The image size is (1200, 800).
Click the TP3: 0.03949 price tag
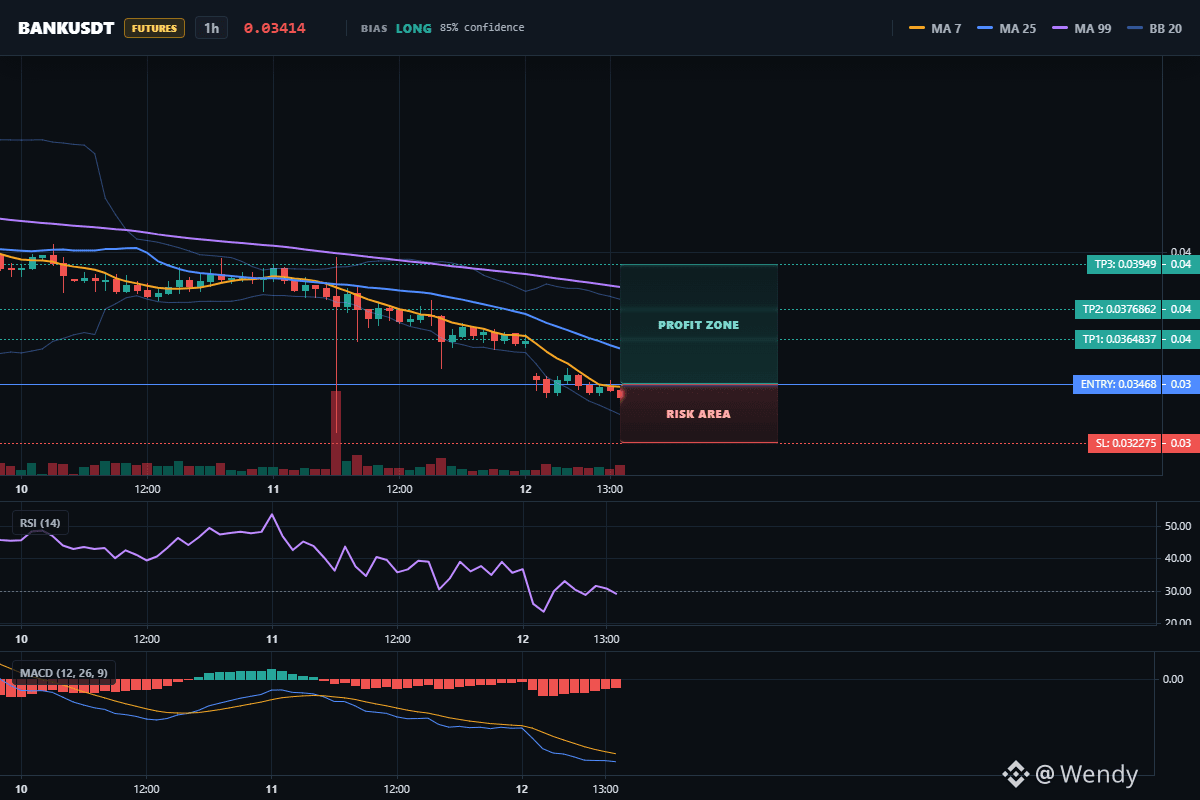click(1123, 265)
